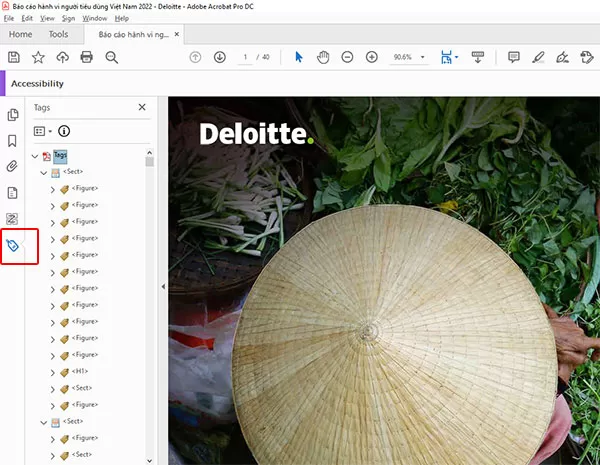600x465 pixels.
Task: Open the Order panel icon in sidebar
Action: click(12, 219)
